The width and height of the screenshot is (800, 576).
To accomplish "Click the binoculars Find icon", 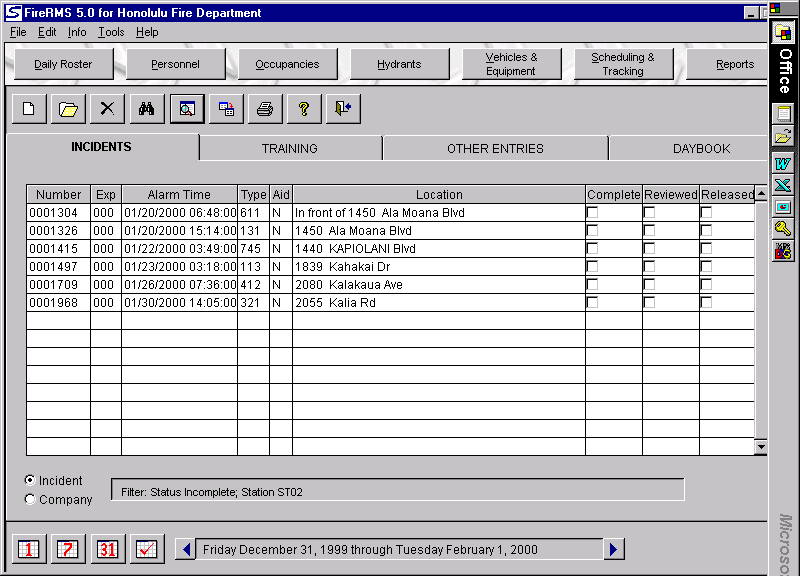I will pyautogui.click(x=147, y=109).
